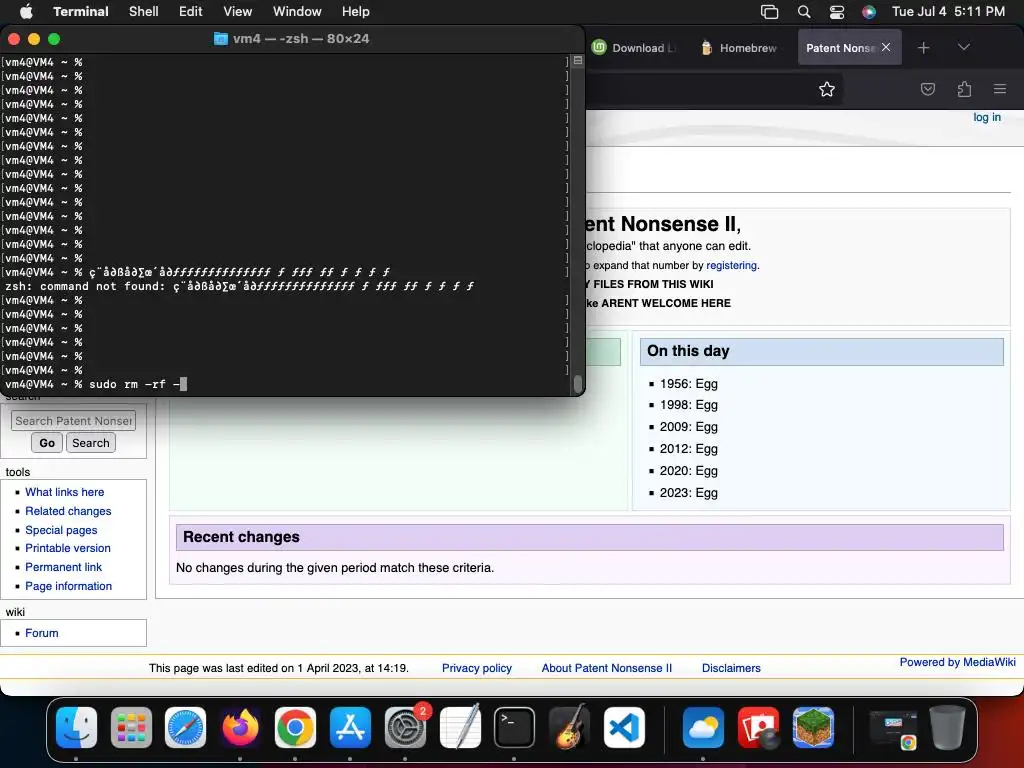
Task: Open the Help menu
Action: tap(356, 11)
